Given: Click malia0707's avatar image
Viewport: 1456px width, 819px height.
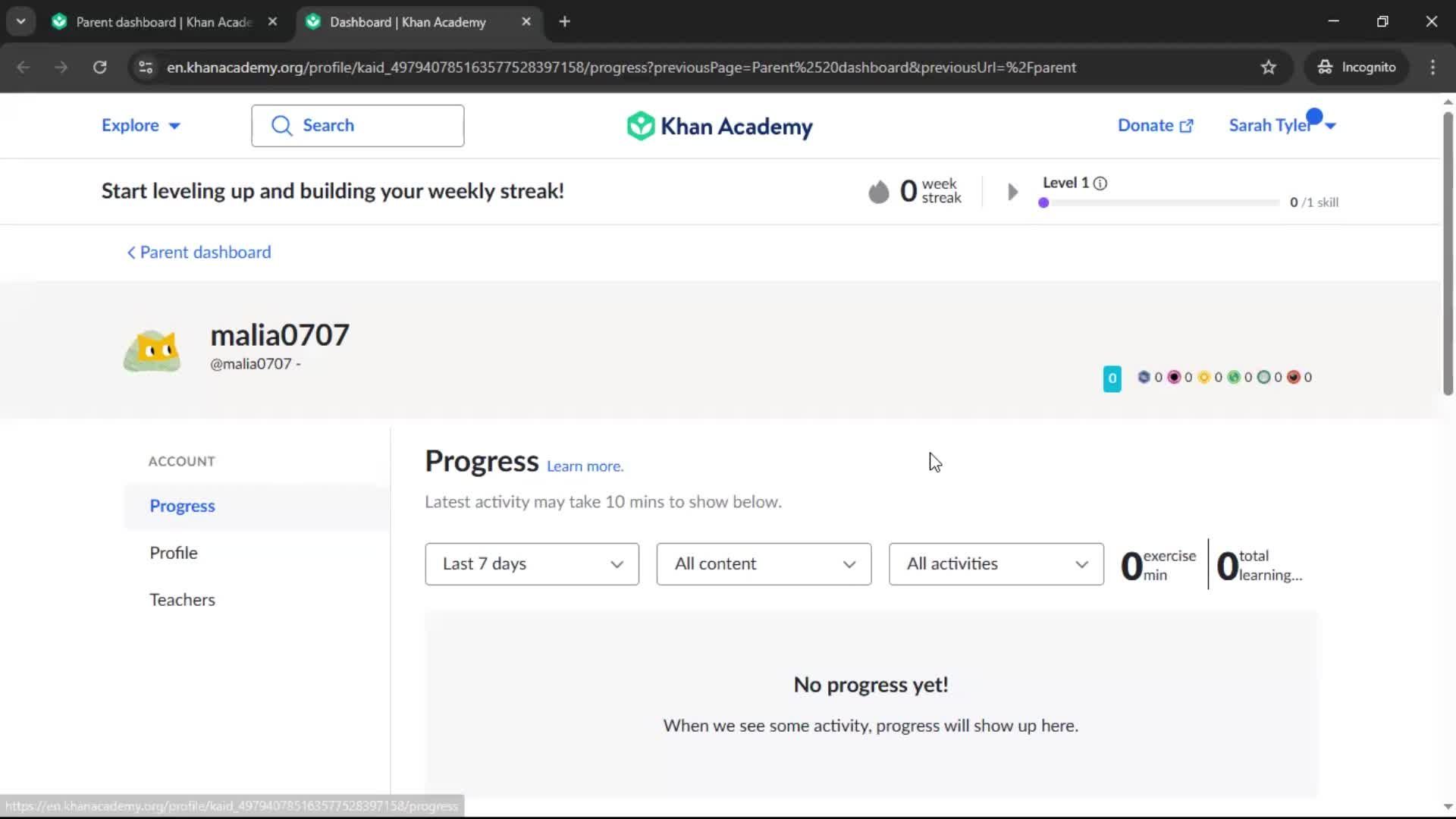Looking at the screenshot, I should (152, 350).
